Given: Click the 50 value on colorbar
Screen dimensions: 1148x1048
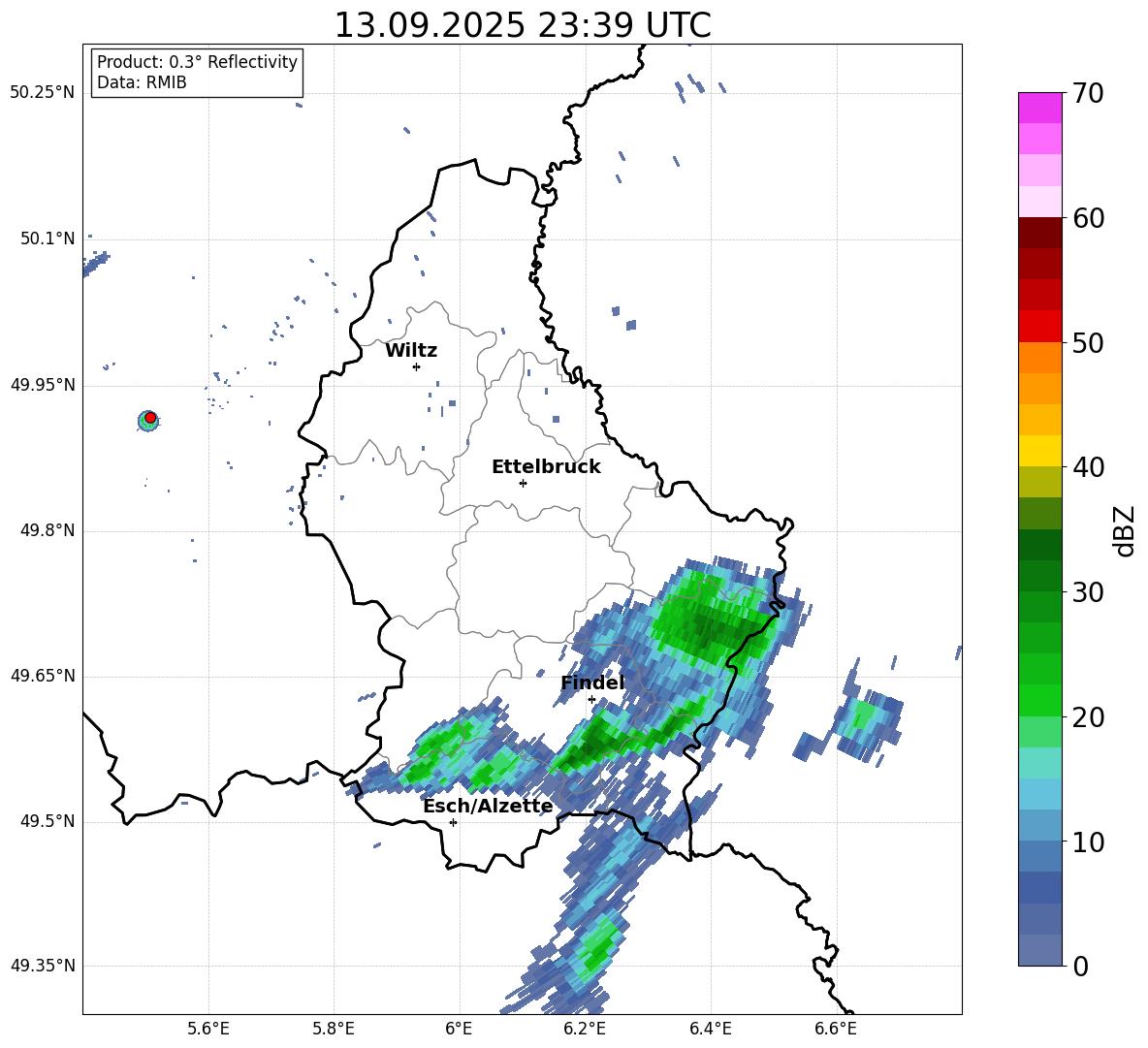Looking at the screenshot, I should pyautogui.click(x=1088, y=342).
